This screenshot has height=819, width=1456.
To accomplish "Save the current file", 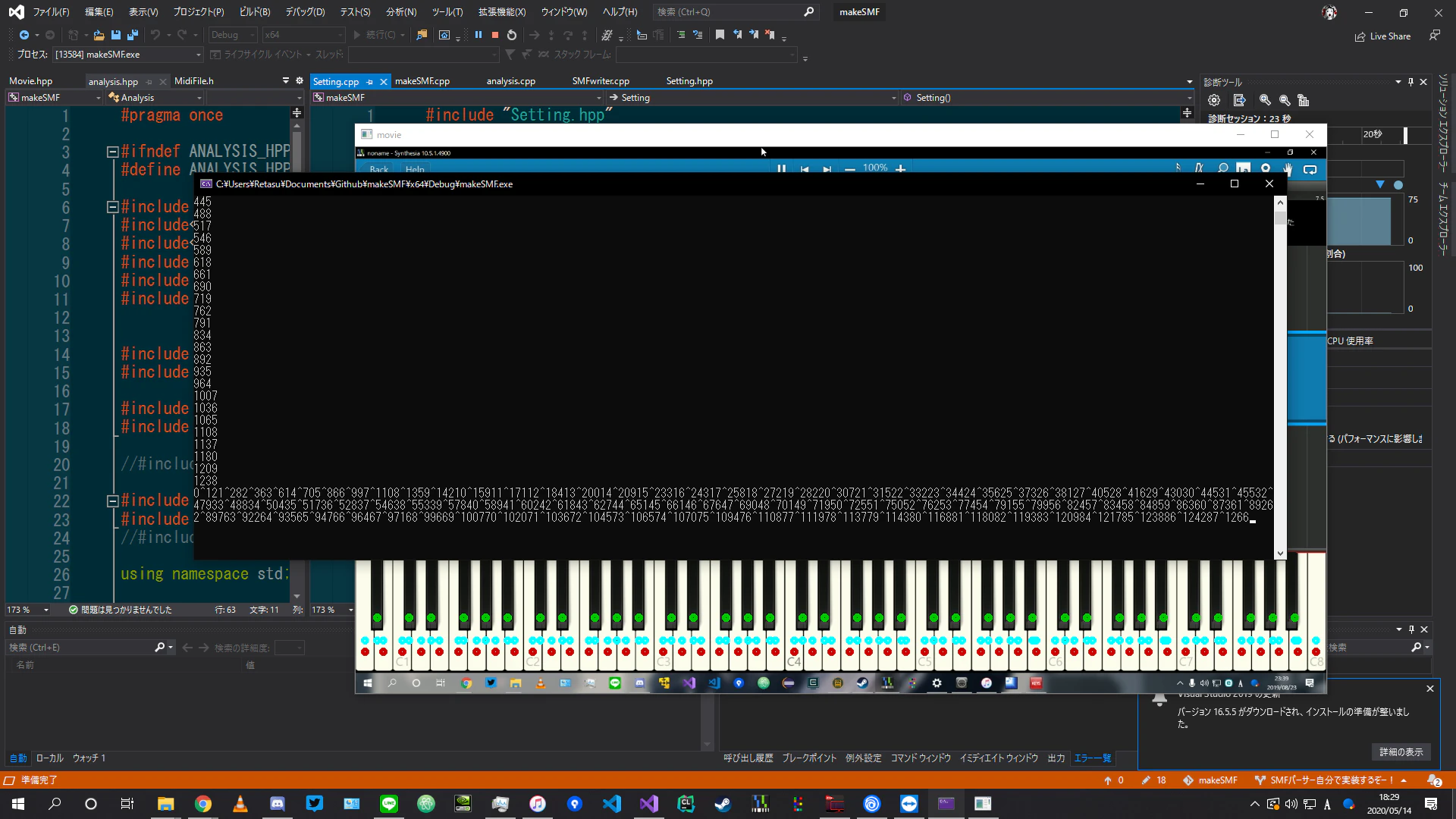I will coord(116,35).
